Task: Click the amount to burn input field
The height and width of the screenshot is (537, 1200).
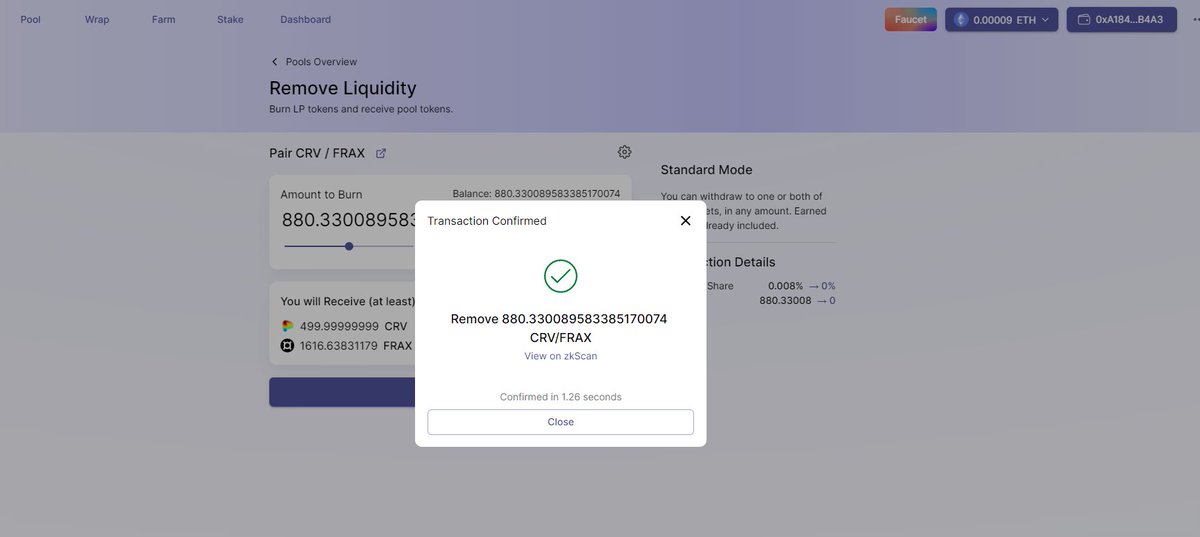Action: pyautogui.click(x=348, y=220)
